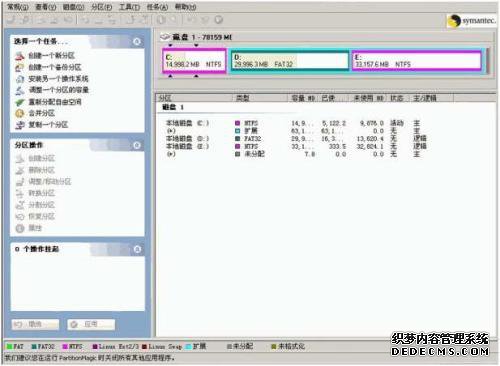Open the 任务(A) menu
The image size is (500, 366).
point(157,7)
